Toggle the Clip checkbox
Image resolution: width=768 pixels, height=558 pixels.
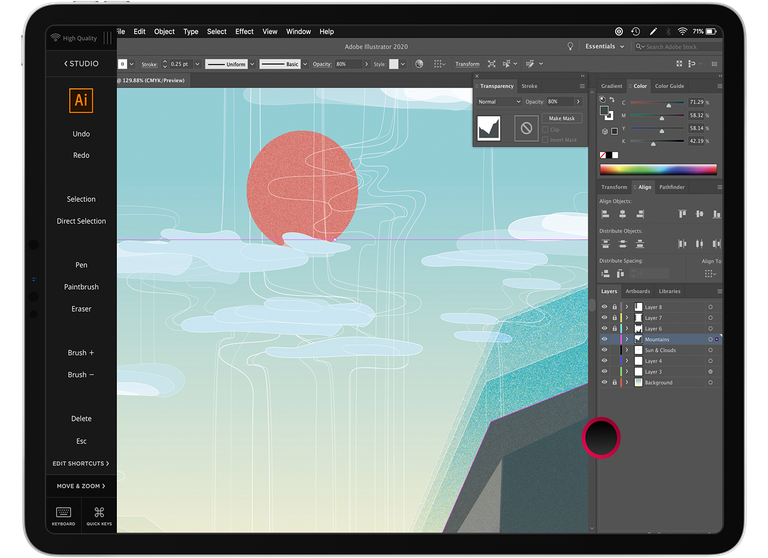[x=545, y=129]
